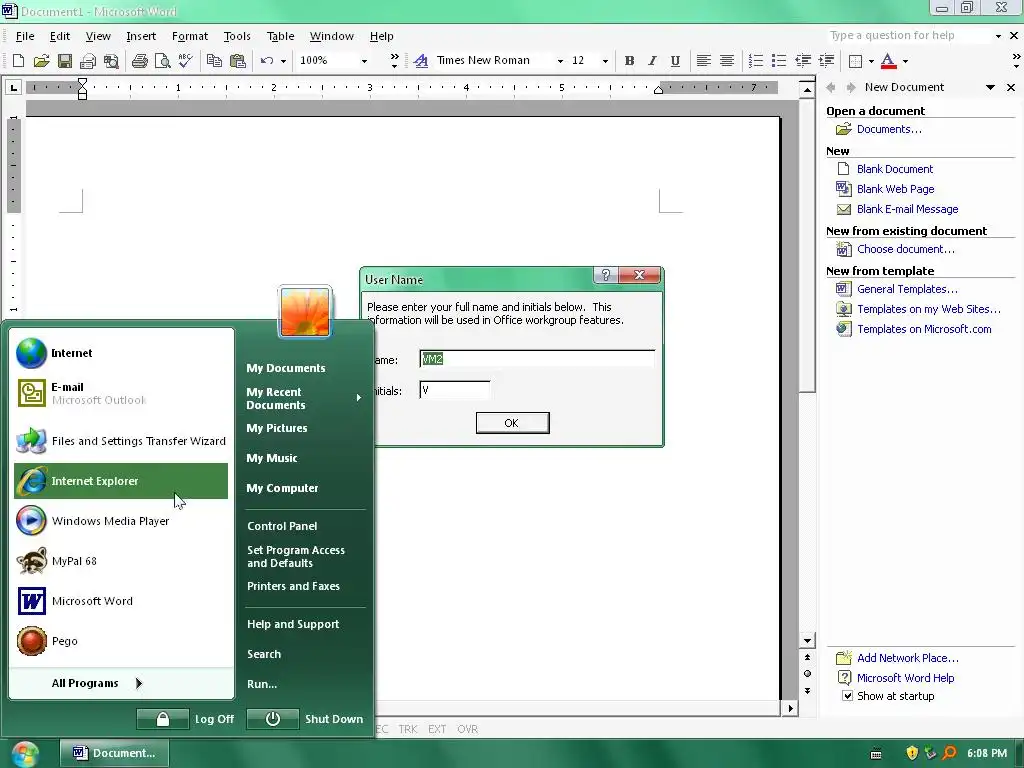Click the Print toolbar icon
Image resolution: width=1024 pixels, height=768 pixels.
coord(139,61)
